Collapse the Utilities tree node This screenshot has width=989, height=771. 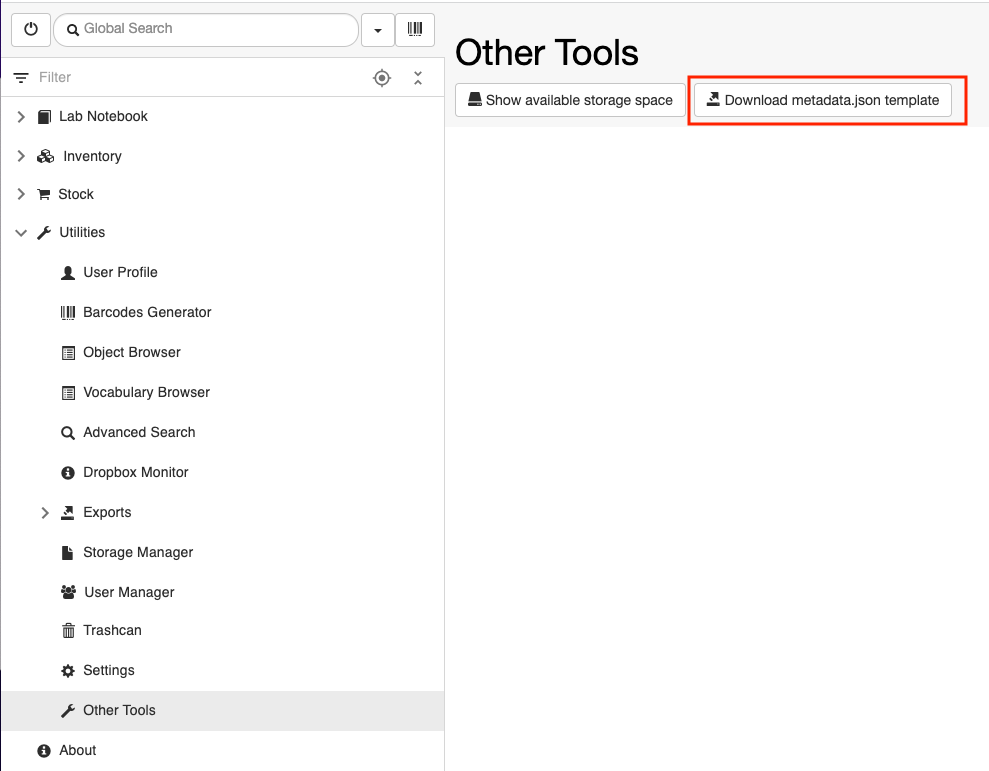(x=21, y=233)
